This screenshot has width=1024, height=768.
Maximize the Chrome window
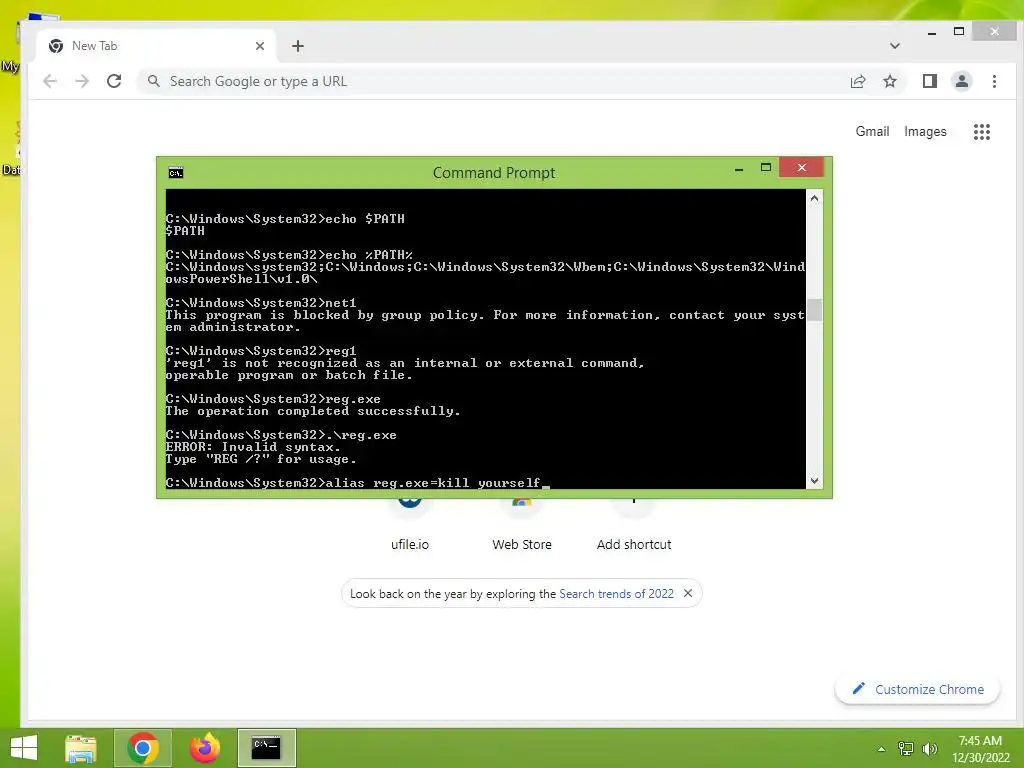tap(959, 31)
